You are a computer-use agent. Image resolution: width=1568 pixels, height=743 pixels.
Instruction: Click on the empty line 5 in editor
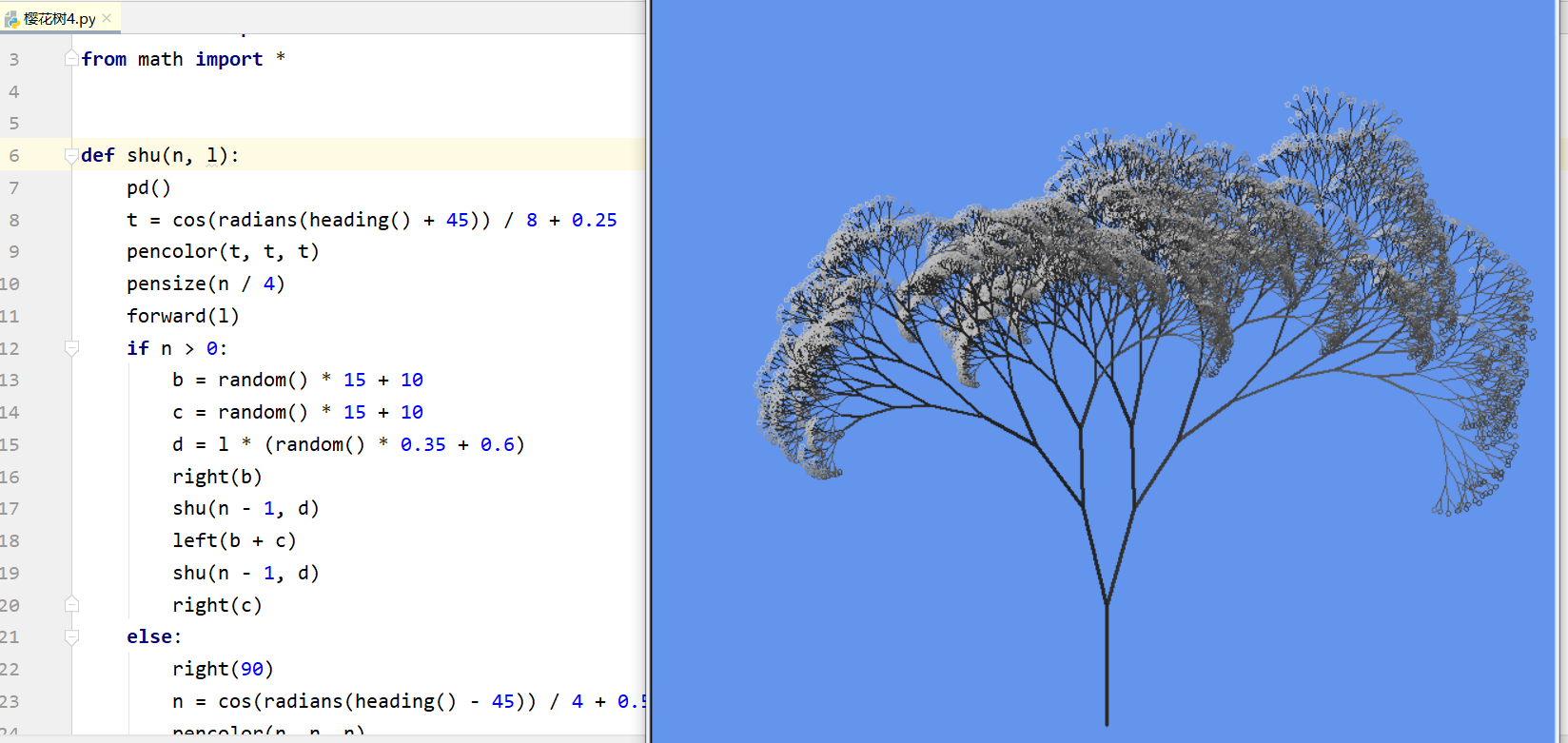(285, 124)
